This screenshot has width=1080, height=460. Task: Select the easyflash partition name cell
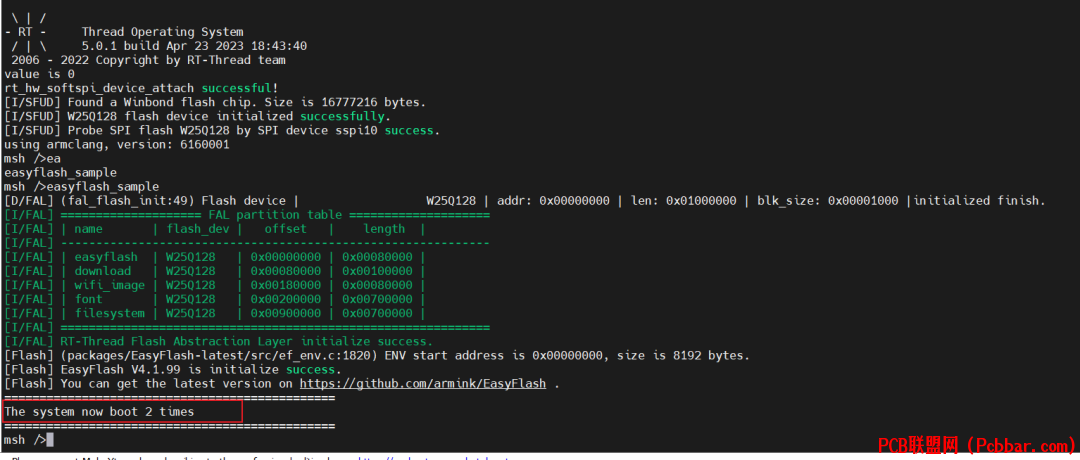tap(106, 257)
